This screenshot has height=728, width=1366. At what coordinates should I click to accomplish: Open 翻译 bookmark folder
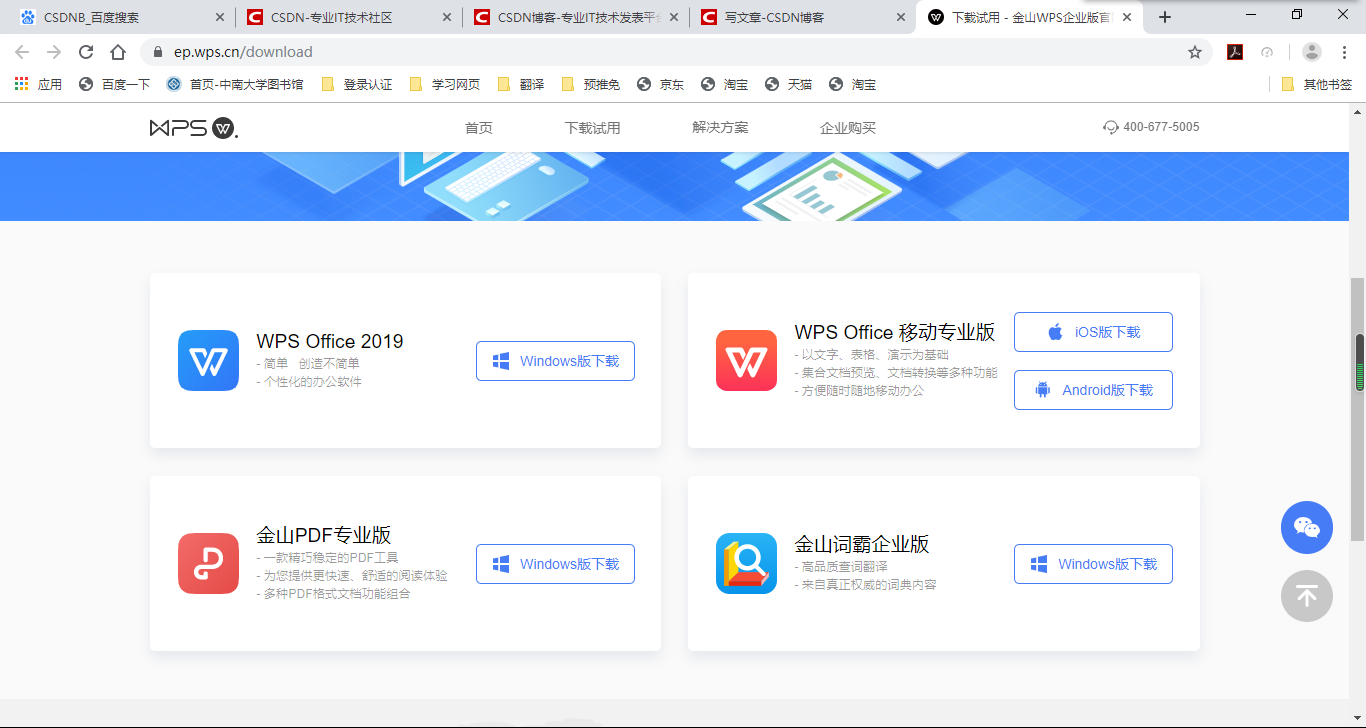click(521, 84)
